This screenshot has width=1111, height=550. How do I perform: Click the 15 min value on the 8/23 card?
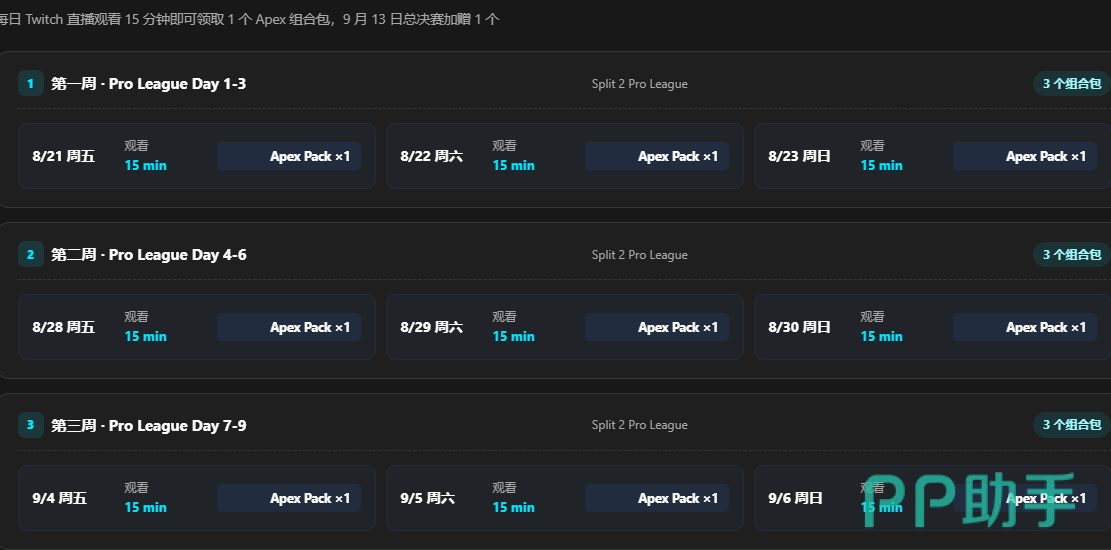pos(881,165)
